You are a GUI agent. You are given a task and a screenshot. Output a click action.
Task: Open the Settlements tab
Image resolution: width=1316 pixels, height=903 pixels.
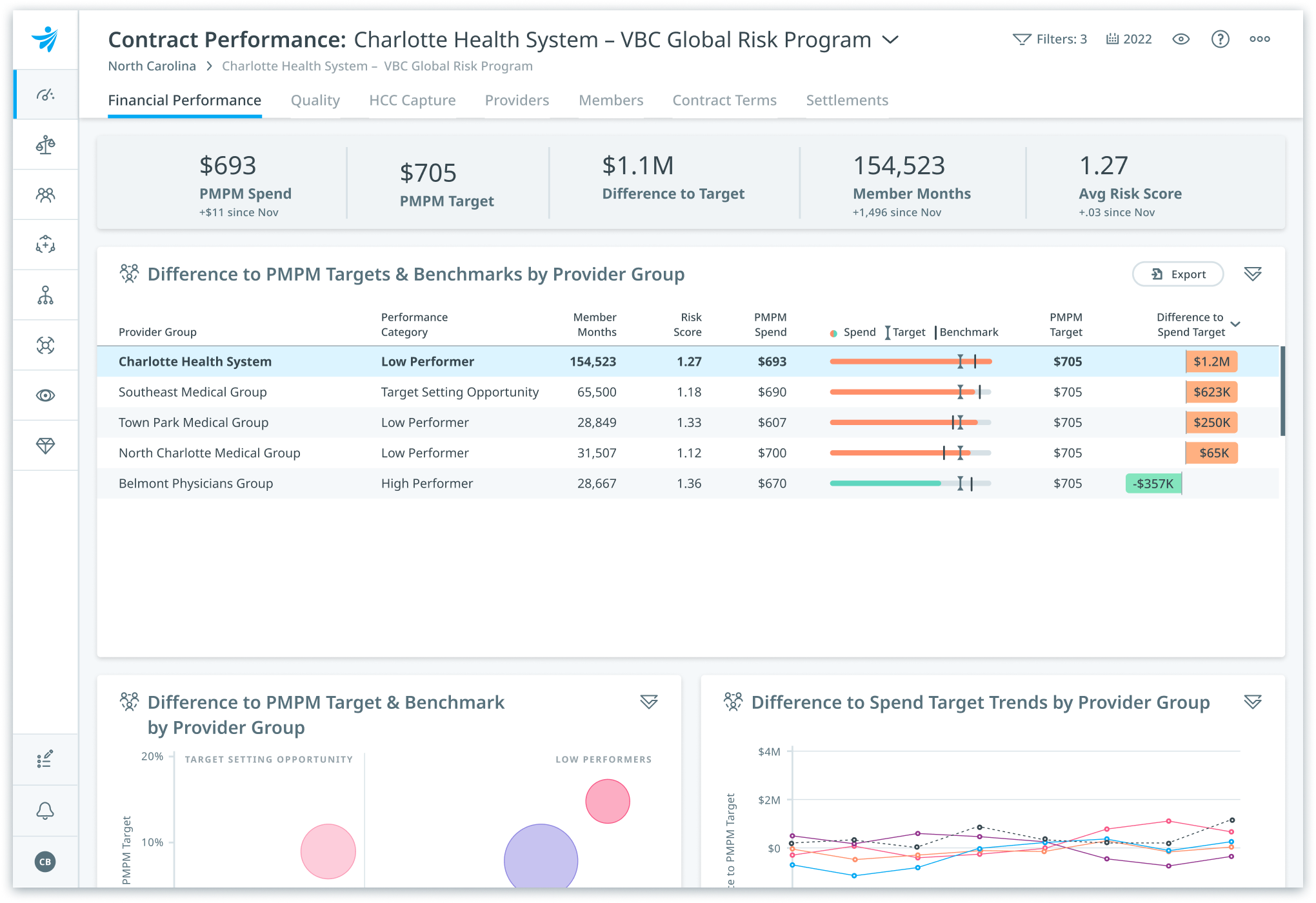(x=847, y=101)
